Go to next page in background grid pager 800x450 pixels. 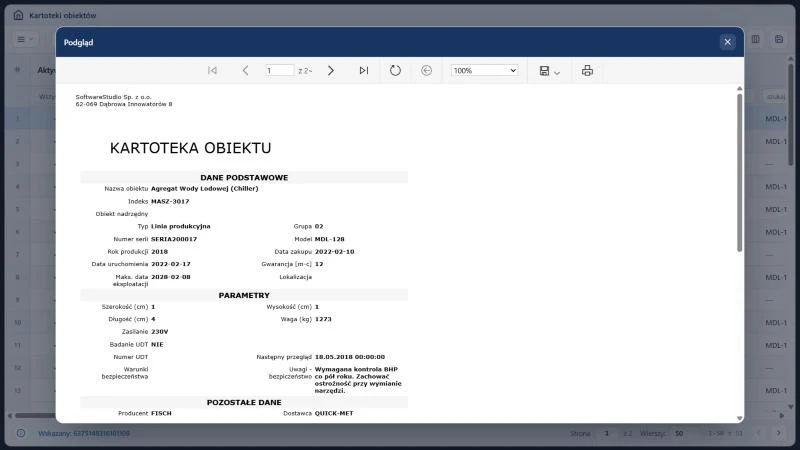pyautogui.click(x=779, y=433)
